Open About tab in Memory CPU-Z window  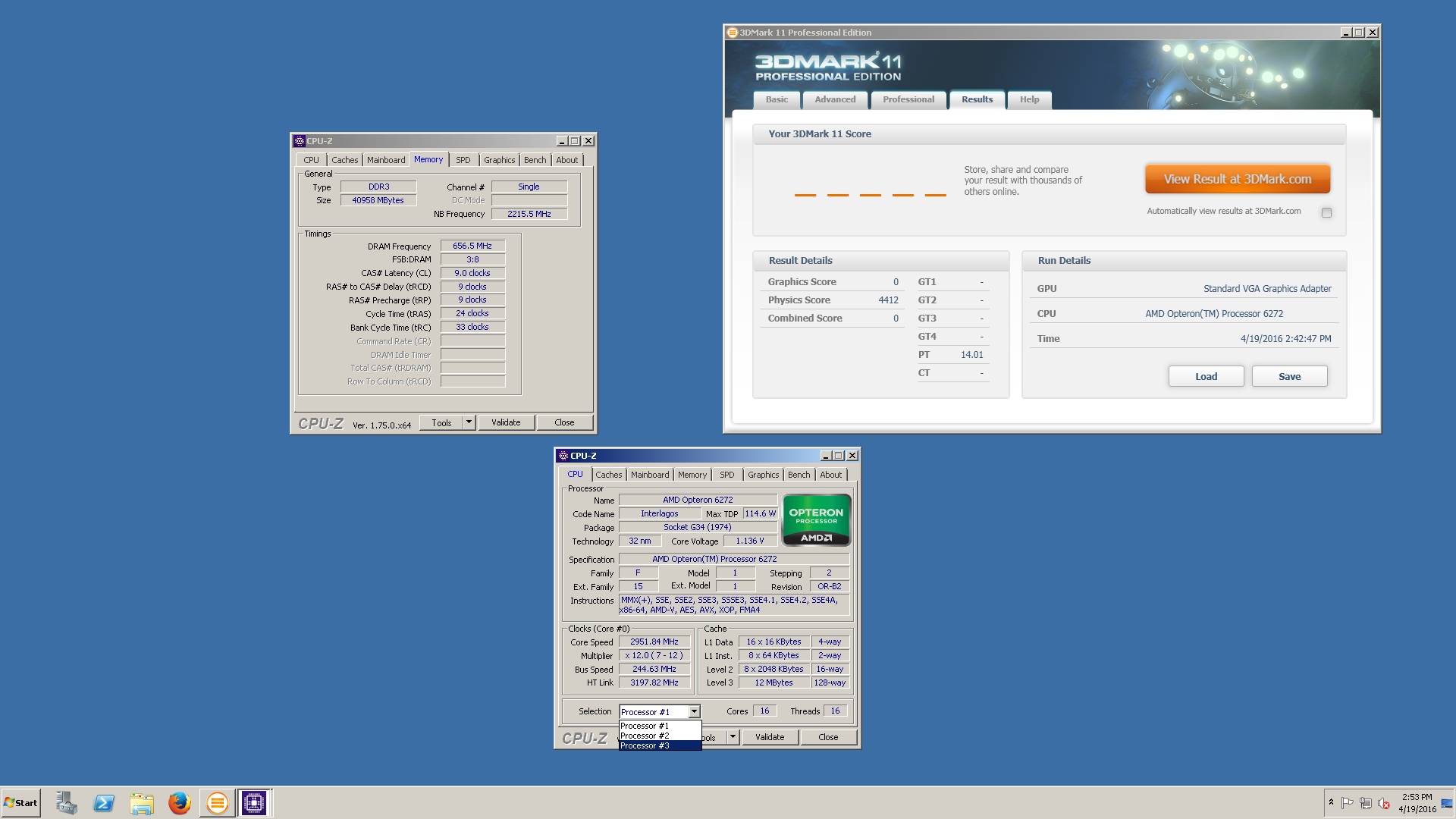coord(566,160)
